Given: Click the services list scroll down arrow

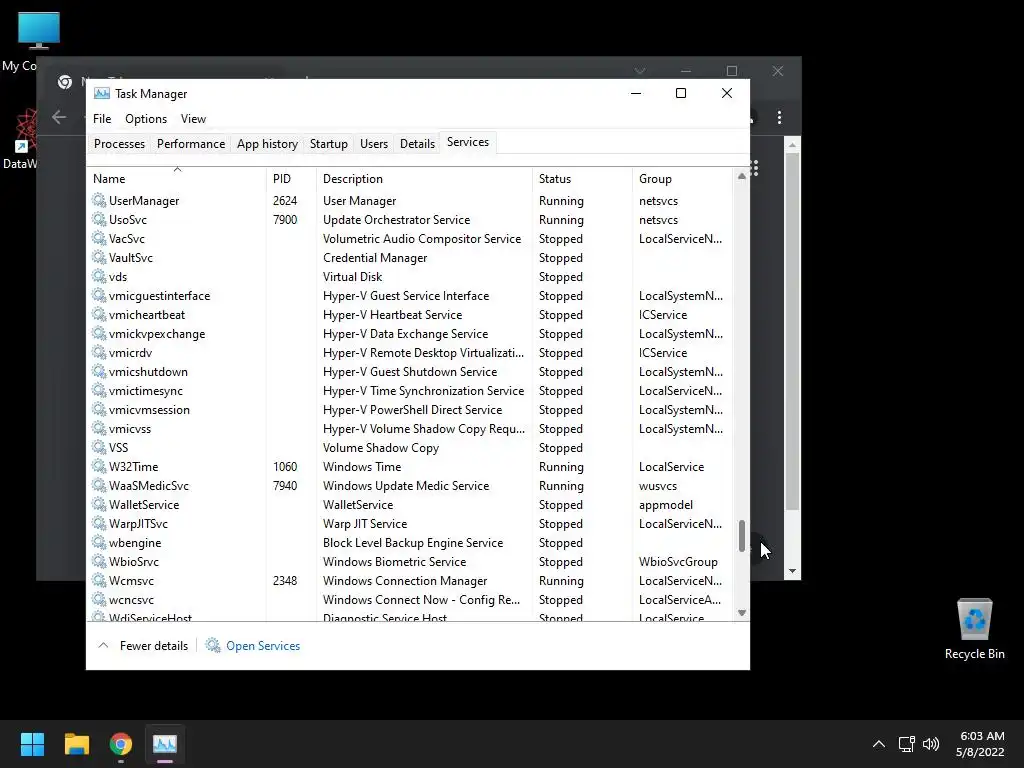Looking at the screenshot, I should 741,613.
